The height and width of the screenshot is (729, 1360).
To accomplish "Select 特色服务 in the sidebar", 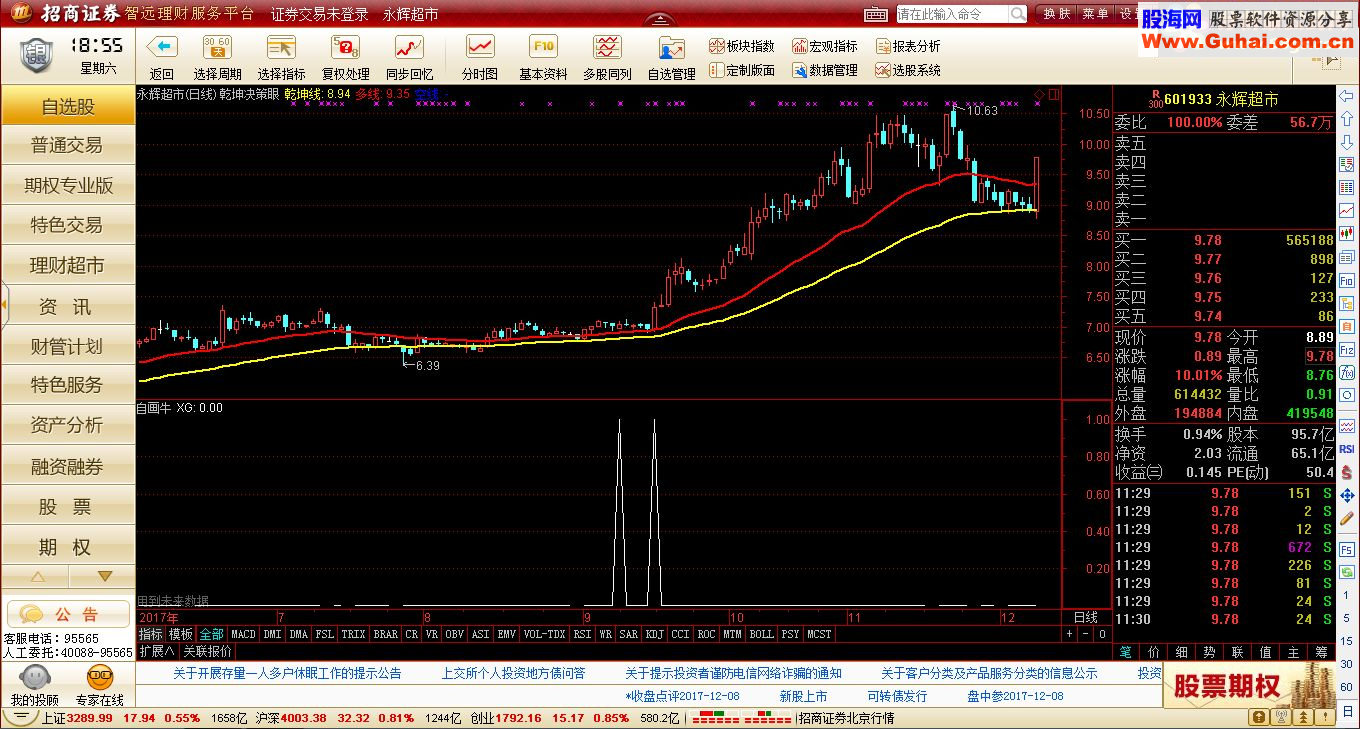I will click(67, 385).
